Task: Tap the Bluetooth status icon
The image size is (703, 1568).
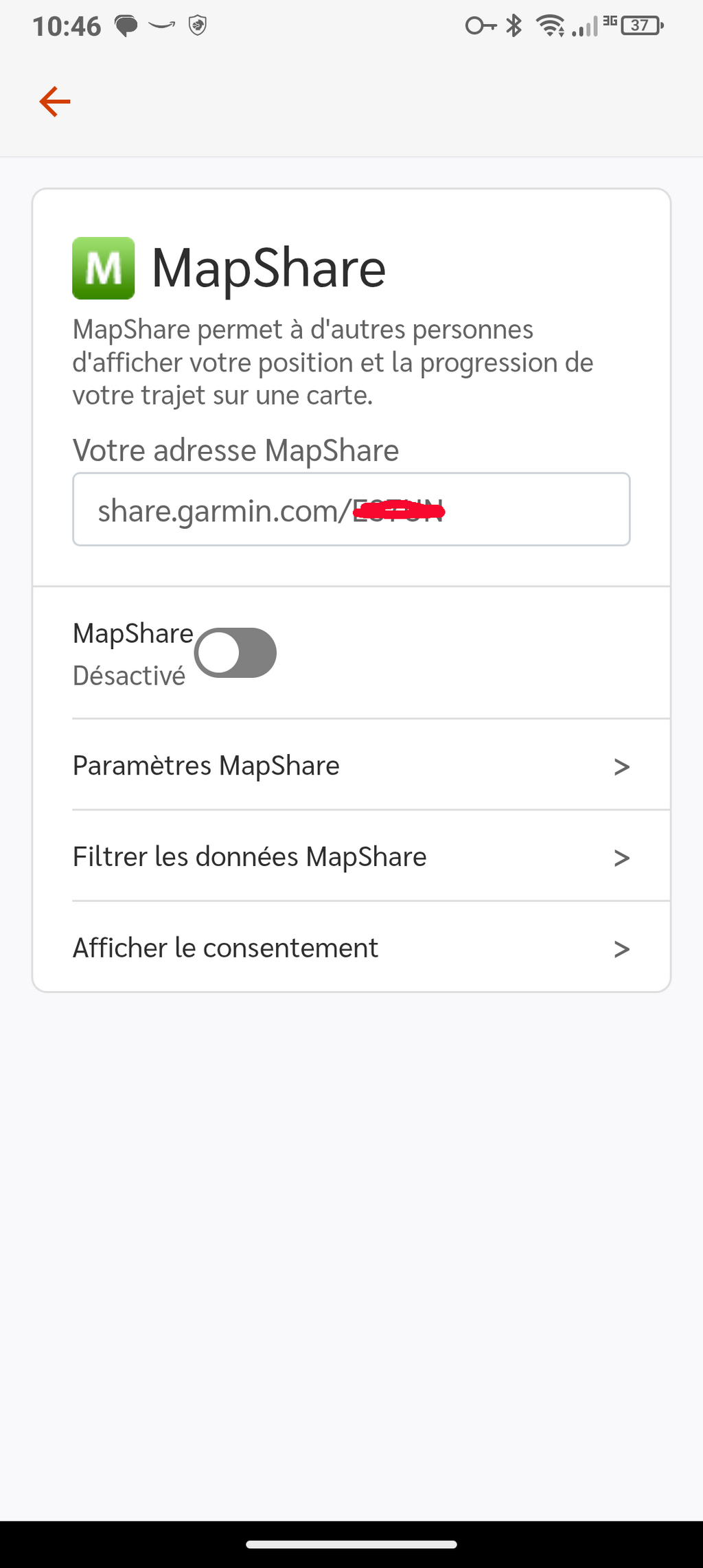Action: [x=514, y=26]
